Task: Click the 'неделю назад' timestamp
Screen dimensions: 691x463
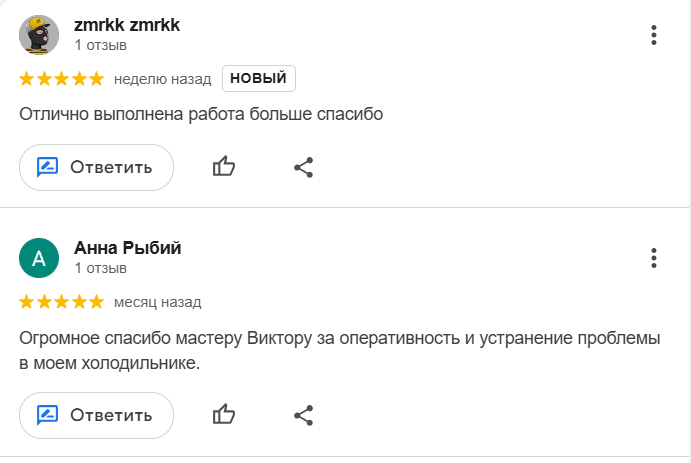Action: (163, 78)
